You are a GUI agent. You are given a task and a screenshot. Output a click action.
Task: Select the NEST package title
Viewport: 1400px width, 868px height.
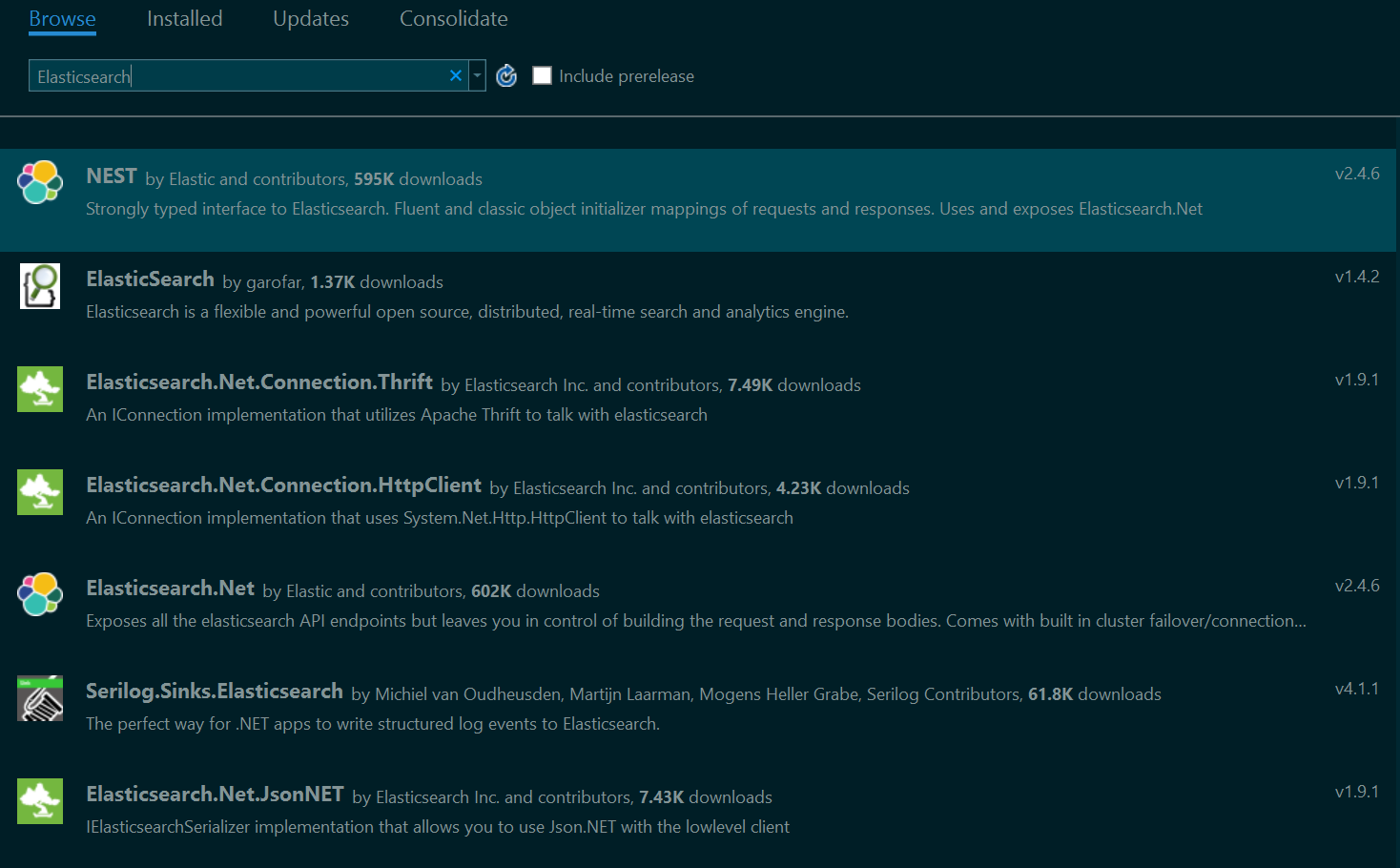pos(112,176)
